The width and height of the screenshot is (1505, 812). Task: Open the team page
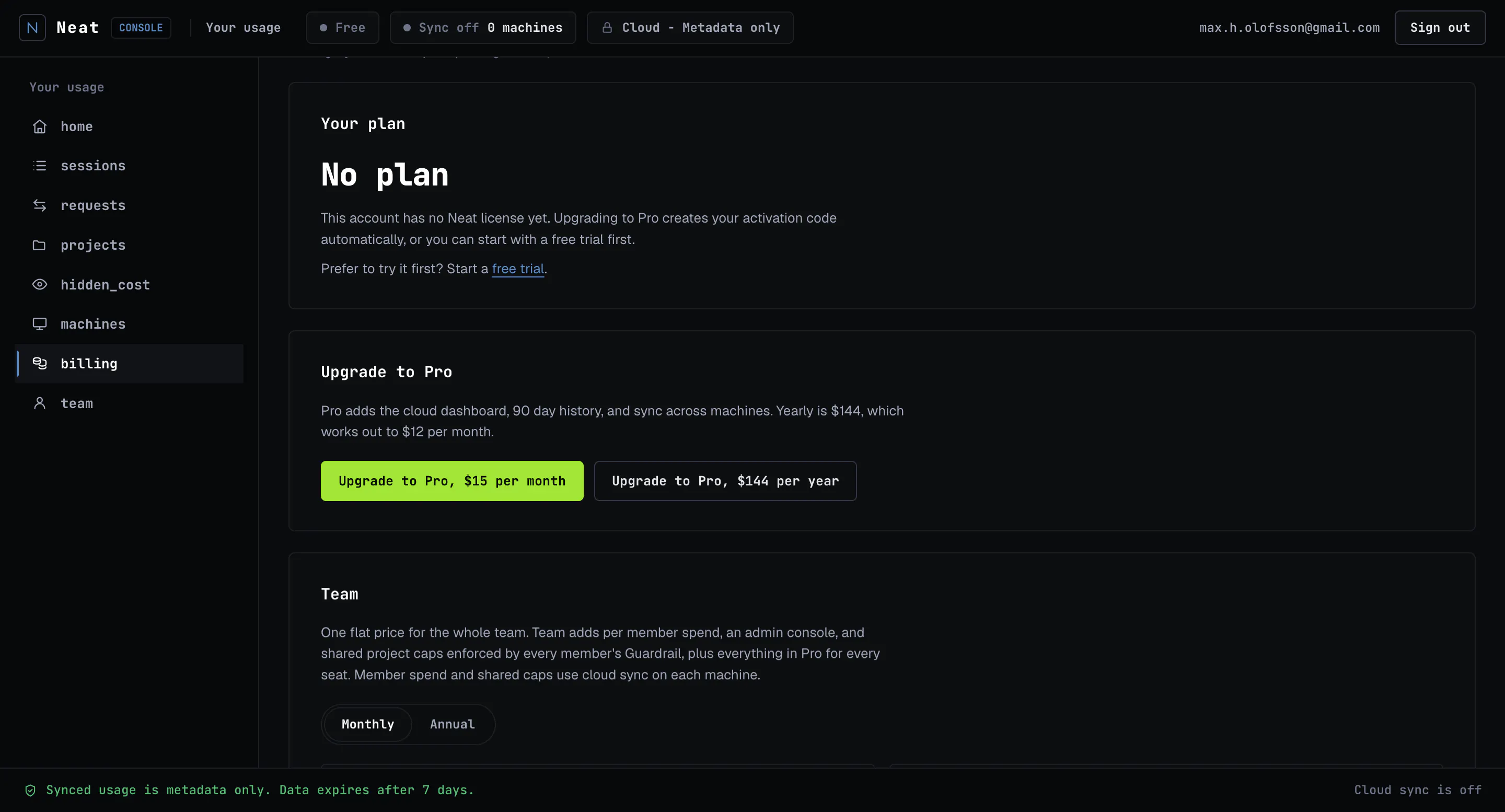click(x=129, y=403)
